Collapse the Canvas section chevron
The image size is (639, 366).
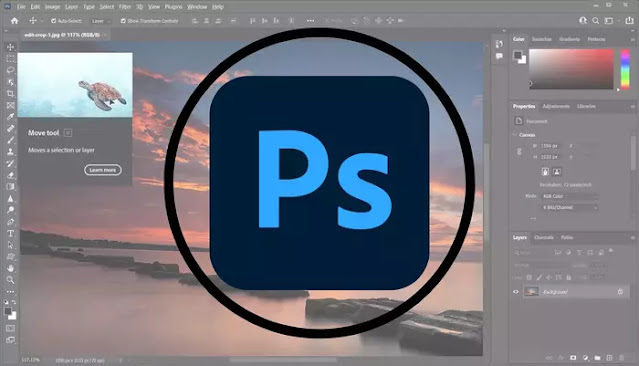(x=515, y=134)
